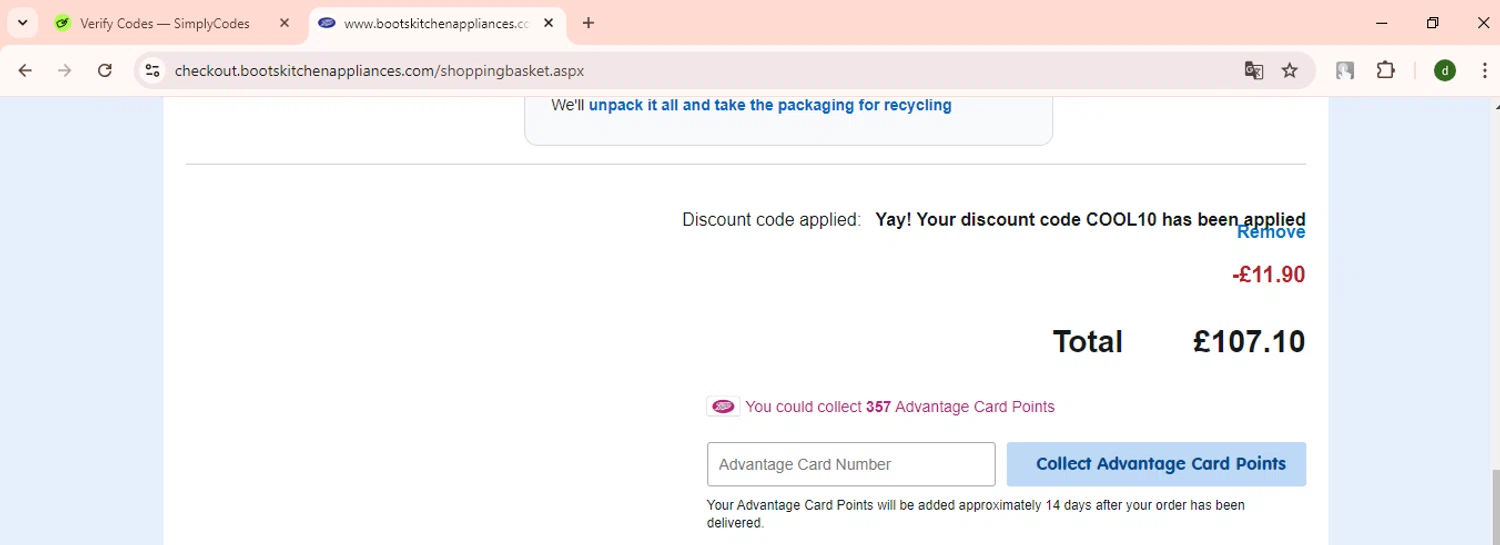1500x545 pixels.
Task: Reload the page with the refresh icon
Action: click(105, 70)
